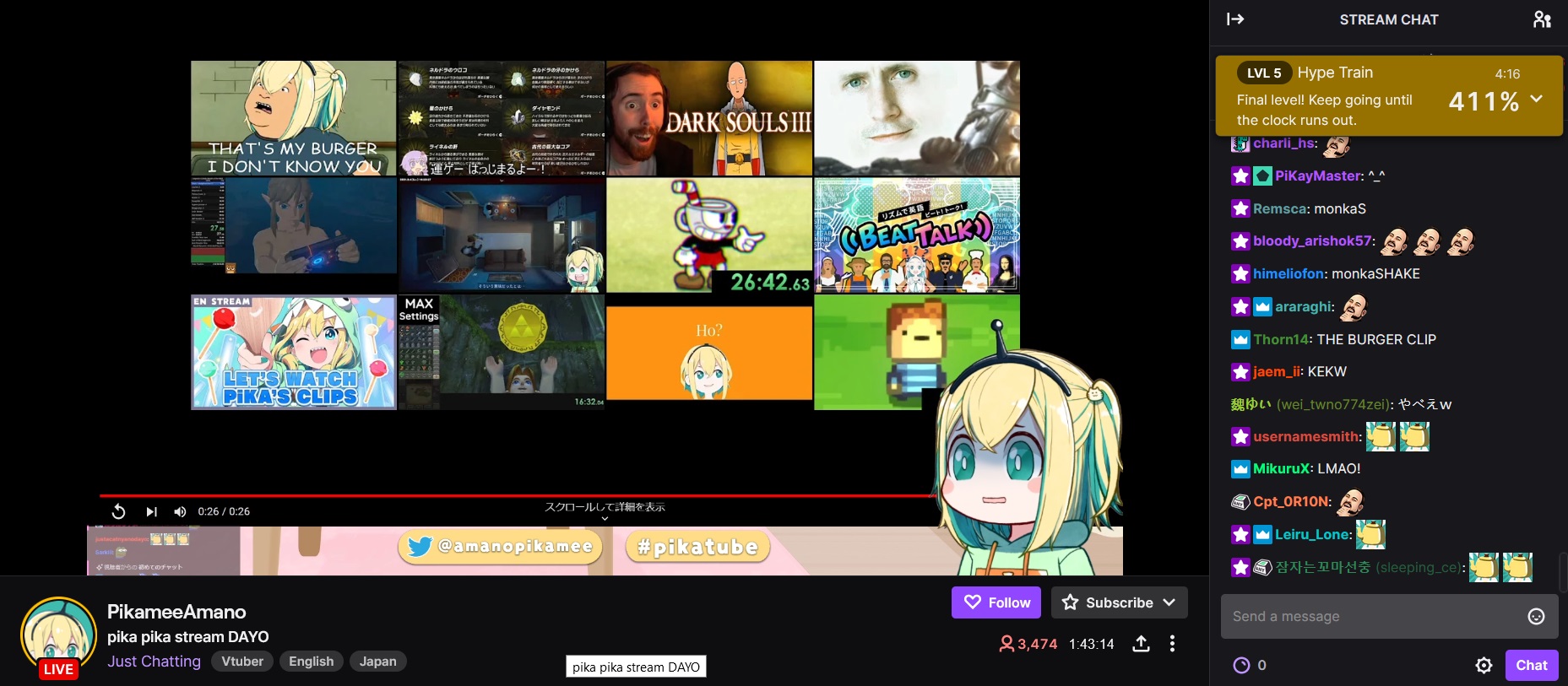Open the Beat Talk video thumbnail

[917, 235]
